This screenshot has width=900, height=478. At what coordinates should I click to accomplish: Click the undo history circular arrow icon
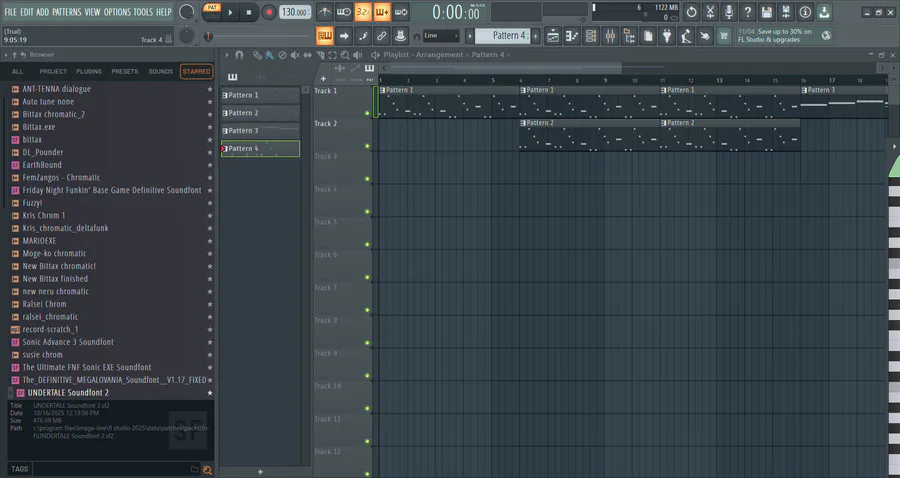click(x=691, y=12)
